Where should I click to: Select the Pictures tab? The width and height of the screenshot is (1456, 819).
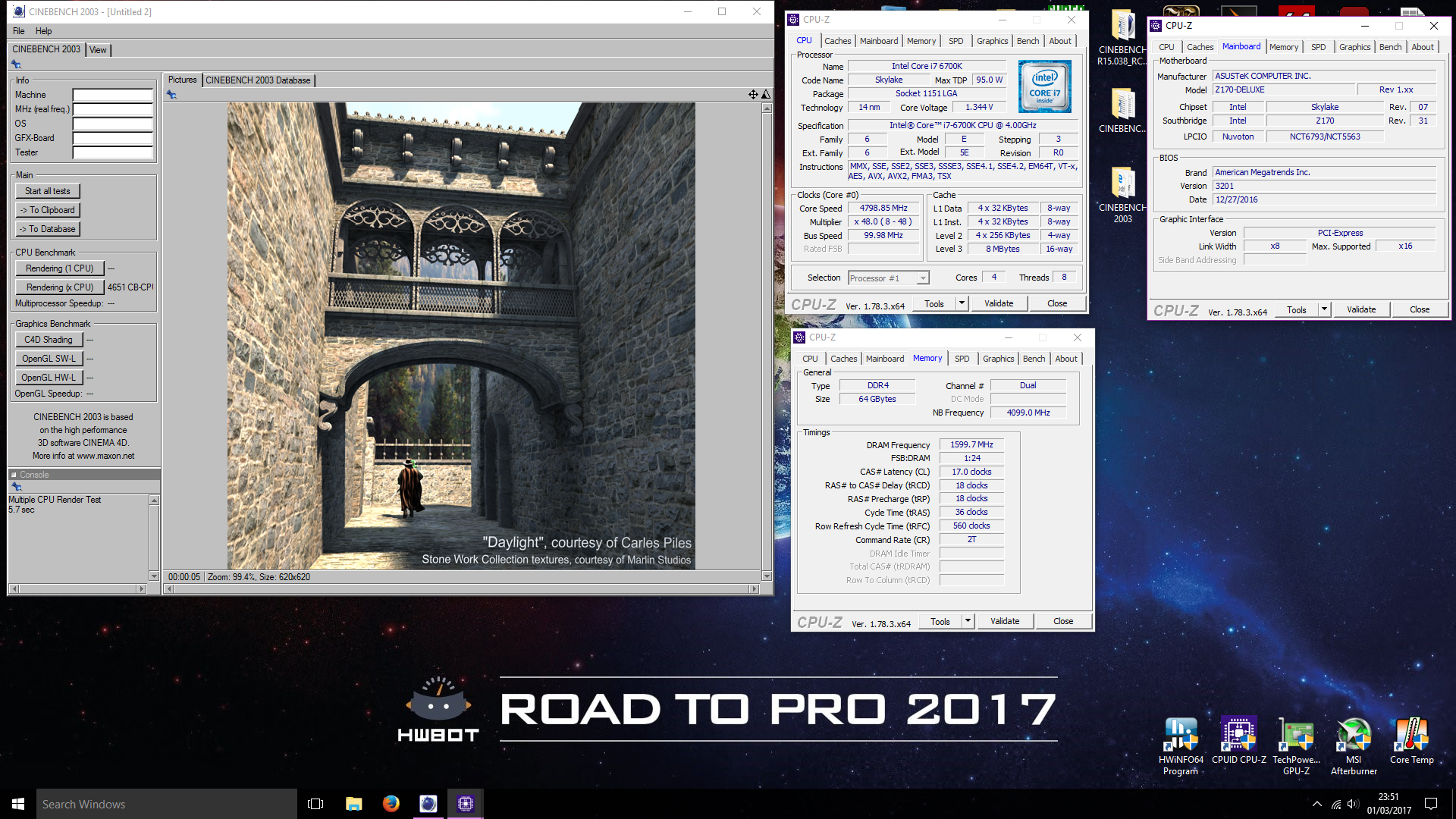pos(182,80)
